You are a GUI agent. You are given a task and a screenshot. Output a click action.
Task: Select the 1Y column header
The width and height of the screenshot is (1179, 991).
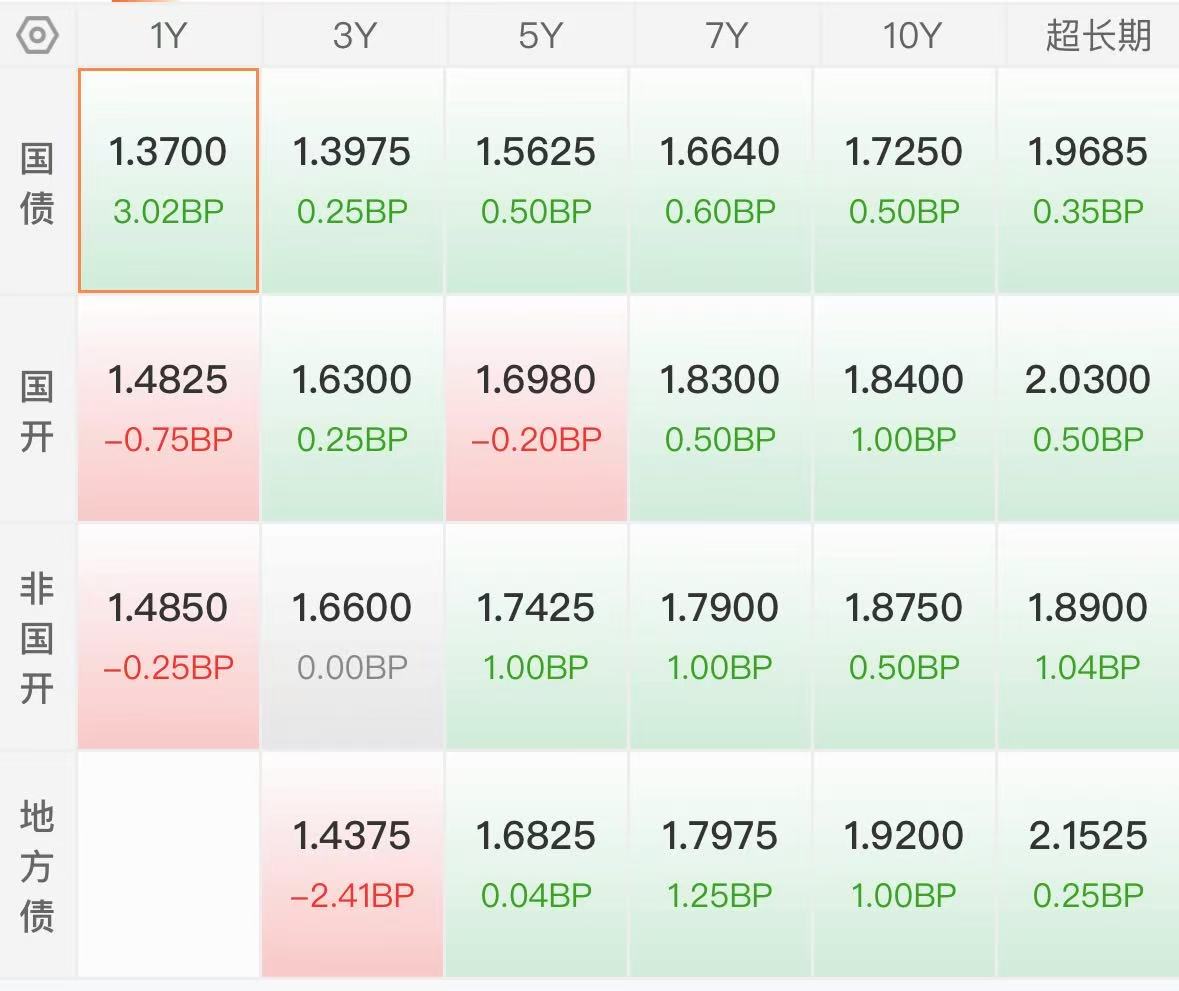click(x=168, y=35)
